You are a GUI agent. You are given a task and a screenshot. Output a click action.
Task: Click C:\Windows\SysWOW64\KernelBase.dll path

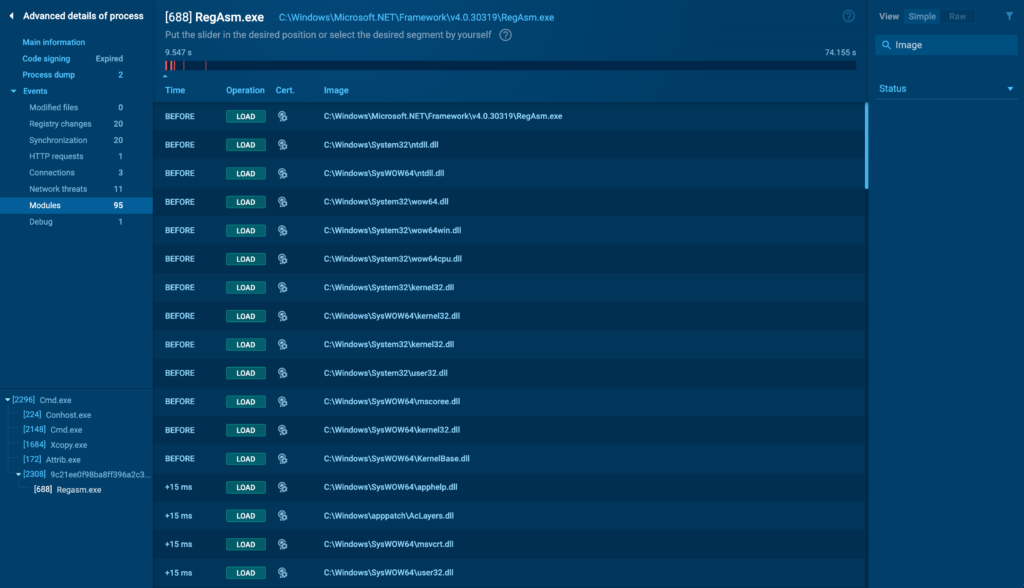[396, 459]
